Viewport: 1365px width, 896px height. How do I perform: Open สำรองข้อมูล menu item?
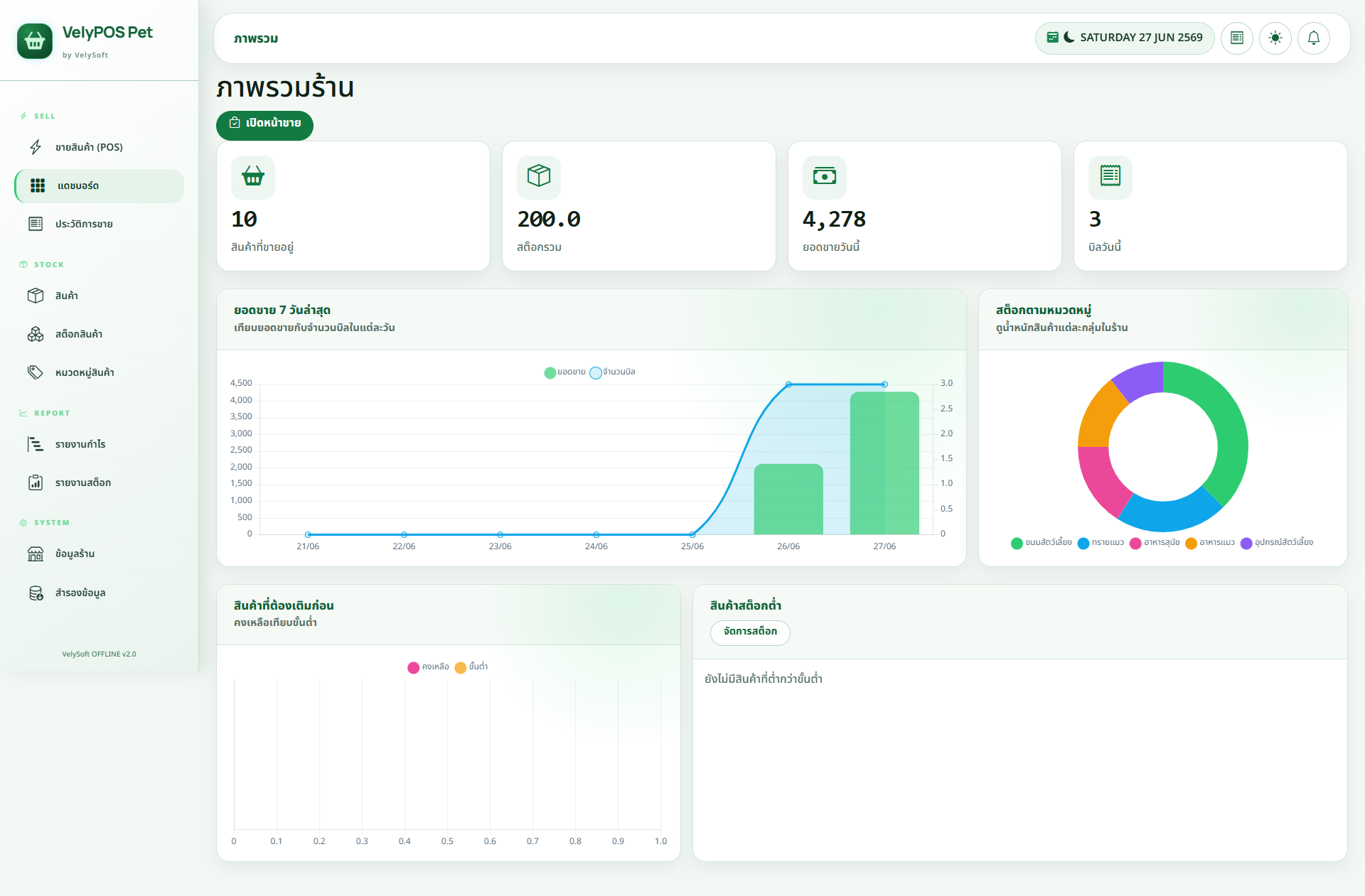(x=99, y=593)
